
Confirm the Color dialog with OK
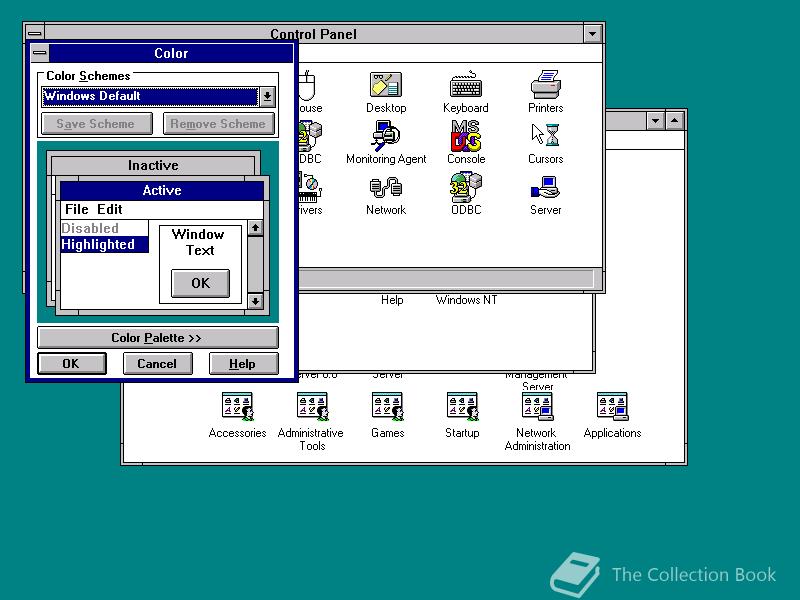(71, 363)
